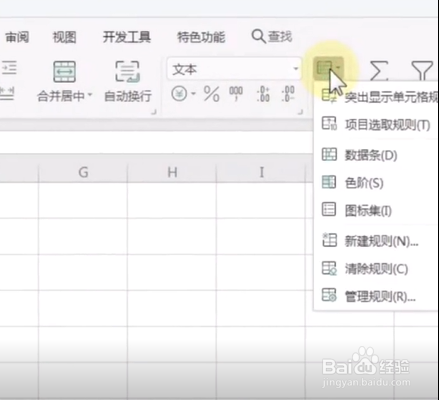Click the increase indent icon
Image resolution: width=439 pixels, height=400 pixels.
point(9,68)
